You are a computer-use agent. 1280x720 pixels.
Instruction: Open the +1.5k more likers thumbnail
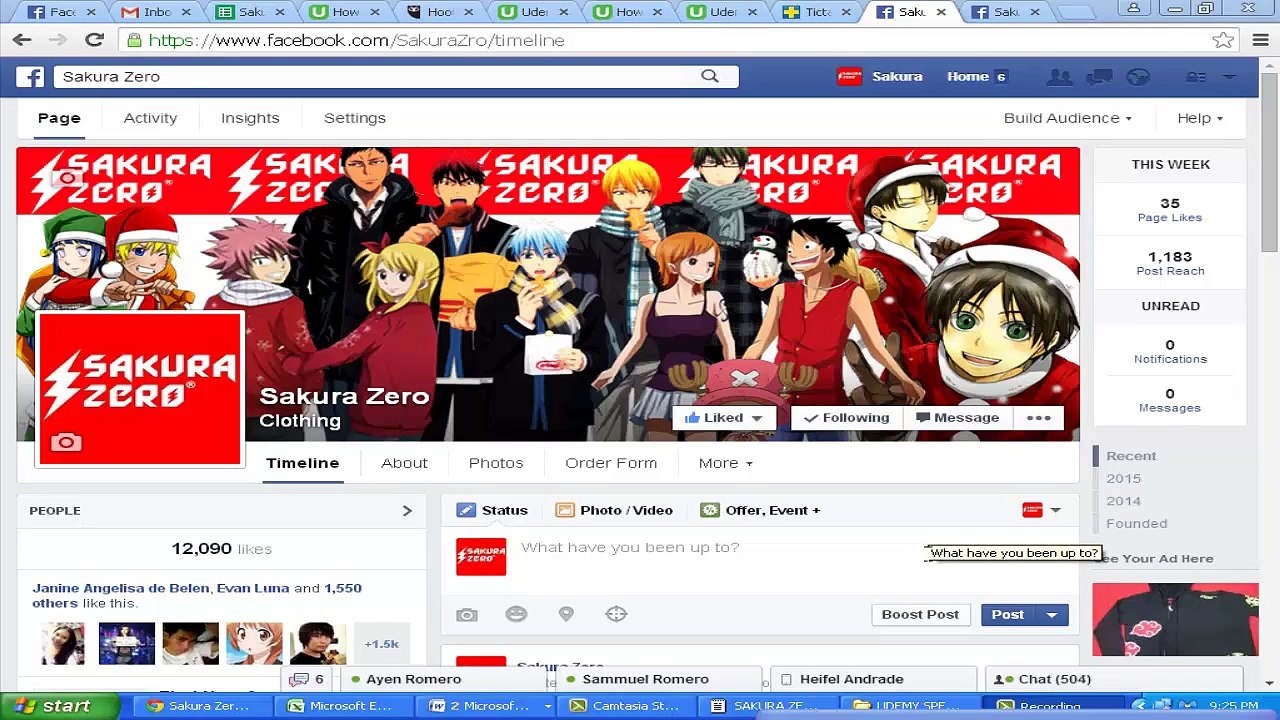(381, 644)
